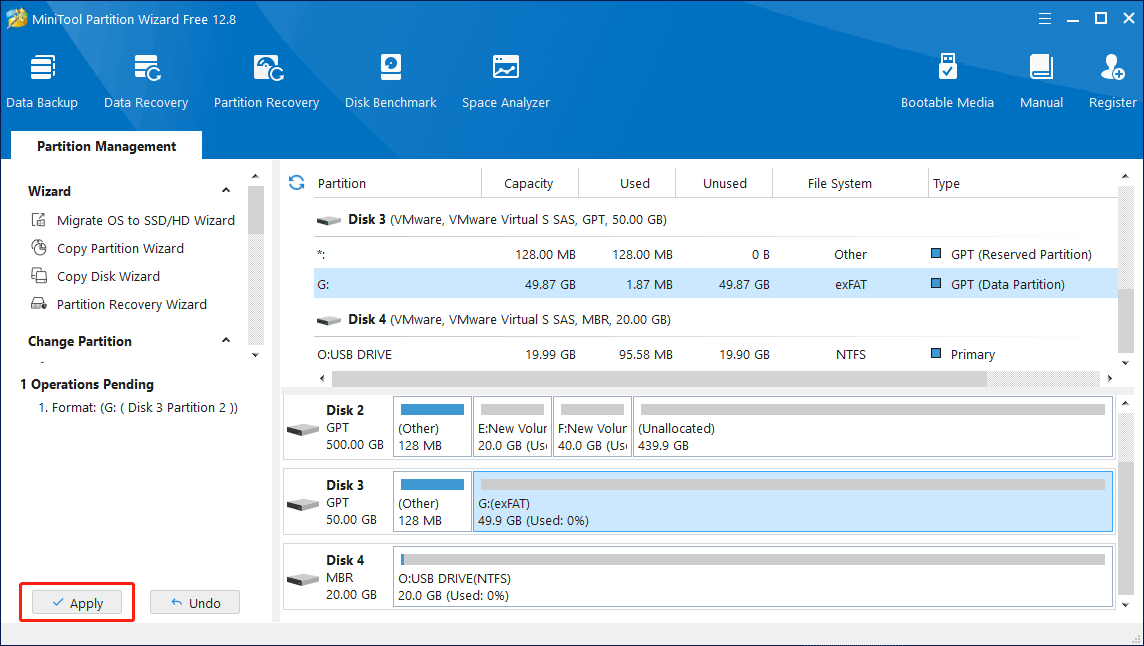Open Partition Recovery Wizard link
Viewport: 1144px width, 646px height.
(x=132, y=304)
